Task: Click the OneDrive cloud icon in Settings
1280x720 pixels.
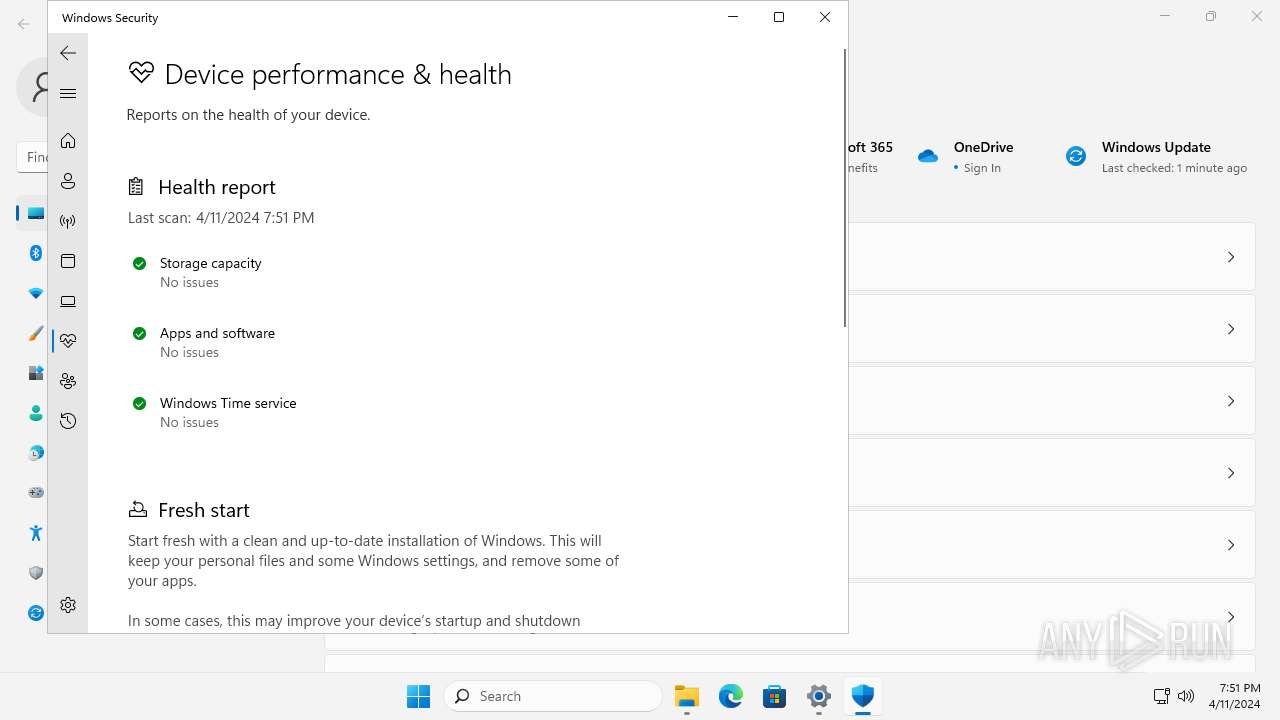Action: coord(928,156)
